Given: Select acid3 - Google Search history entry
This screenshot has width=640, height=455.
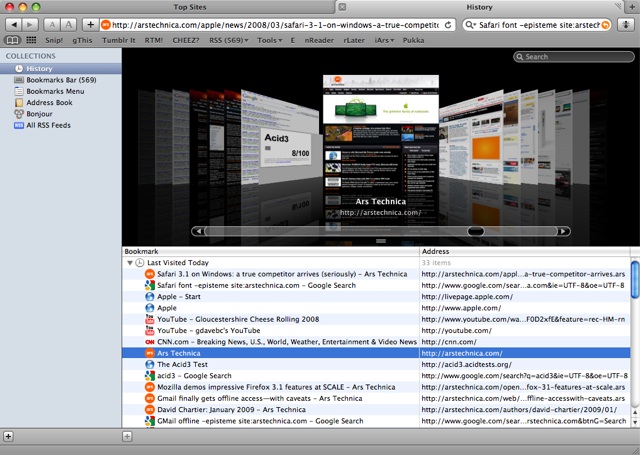Looking at the screenshot, I should 376,376.
